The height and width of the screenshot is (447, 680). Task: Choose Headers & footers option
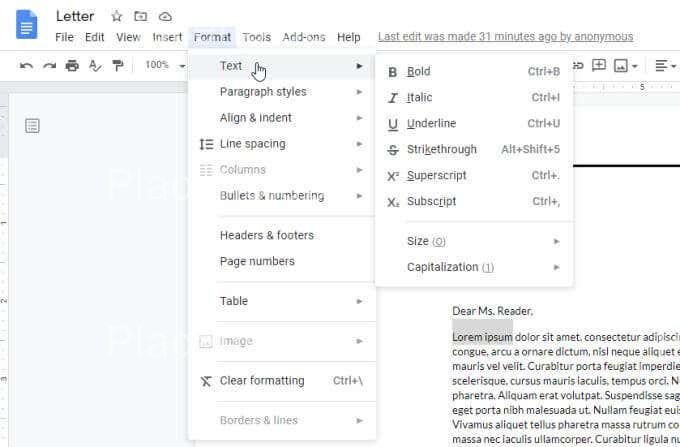coord(267,236)
